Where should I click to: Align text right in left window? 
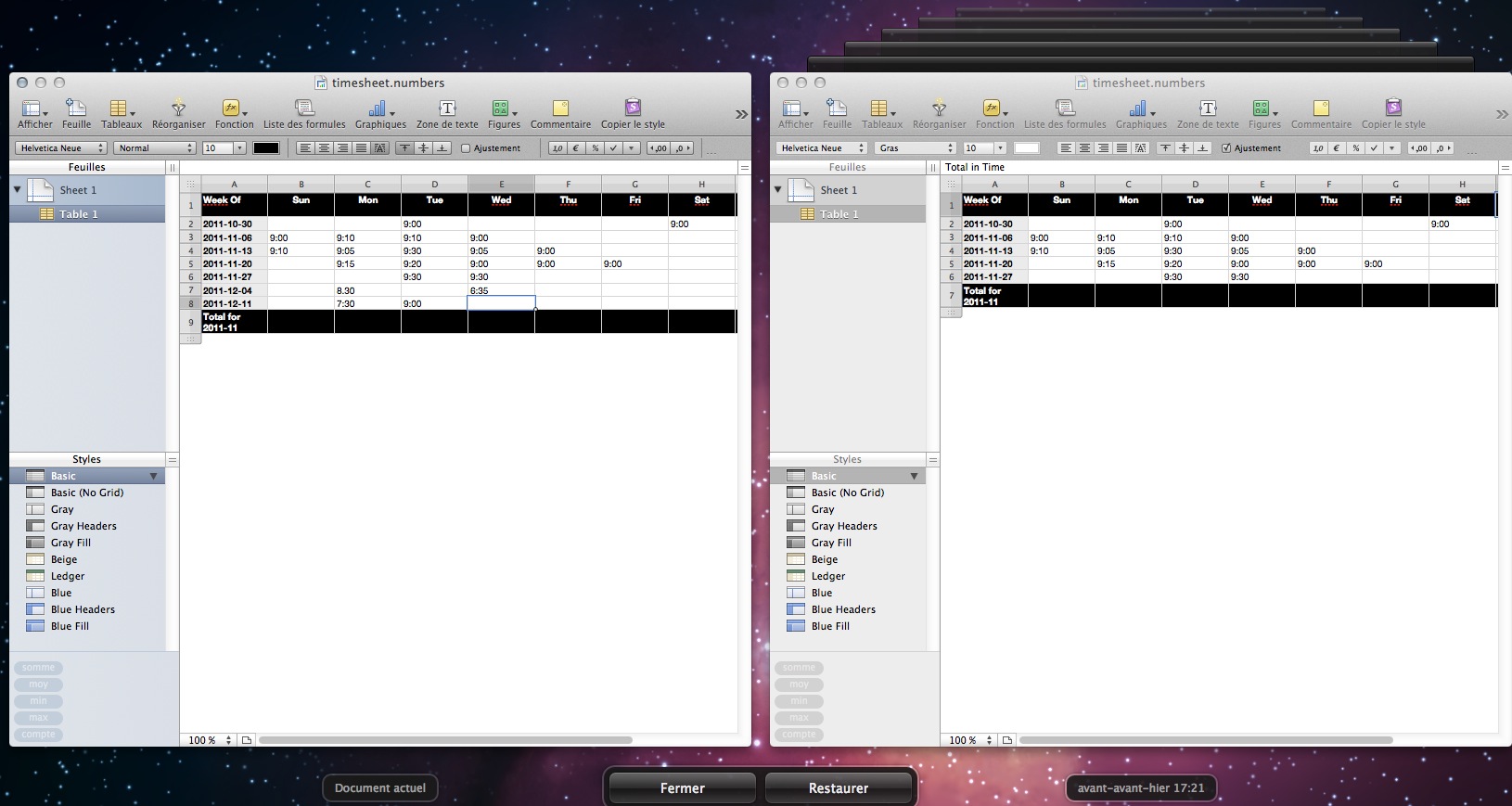click(x=342, y=148)
